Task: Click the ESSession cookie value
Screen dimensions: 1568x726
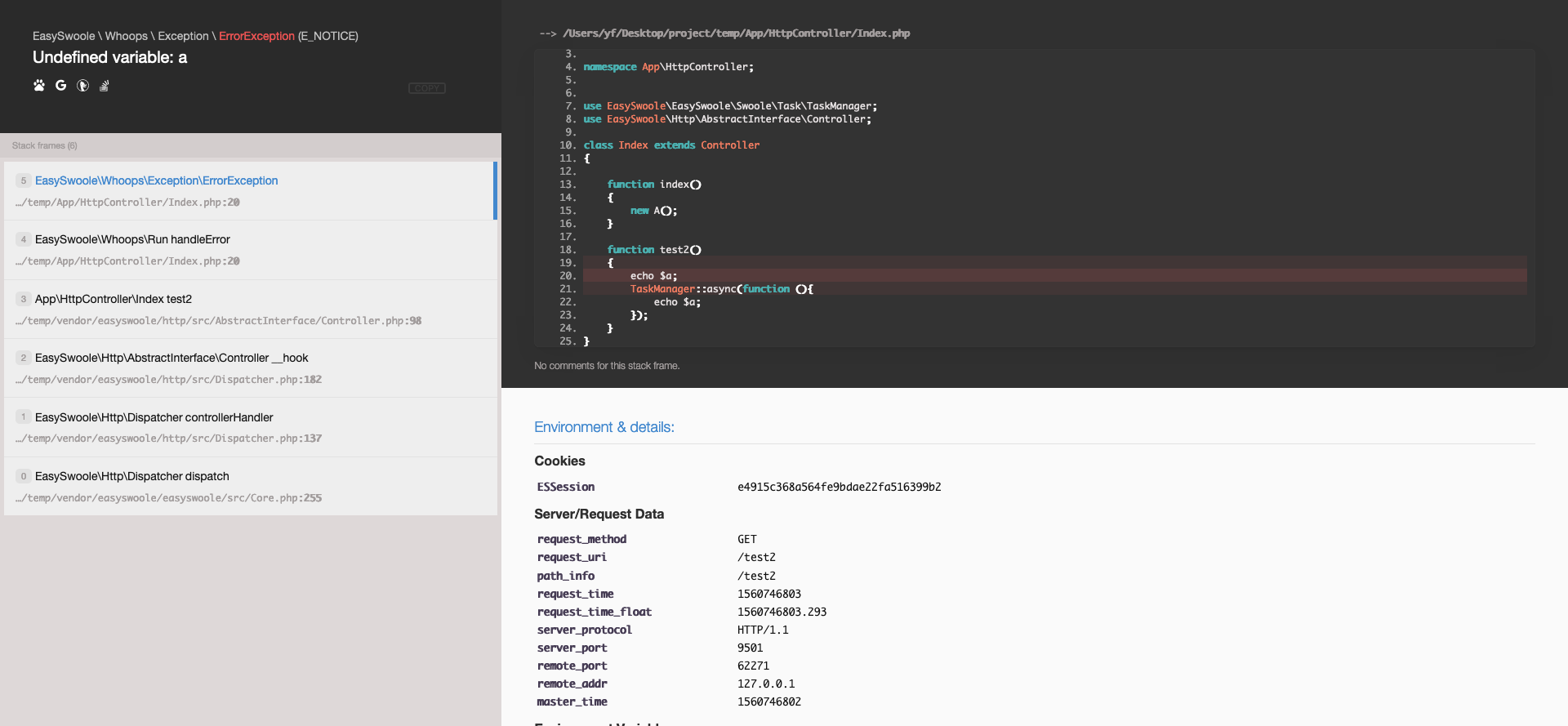Action: [839, 488]
